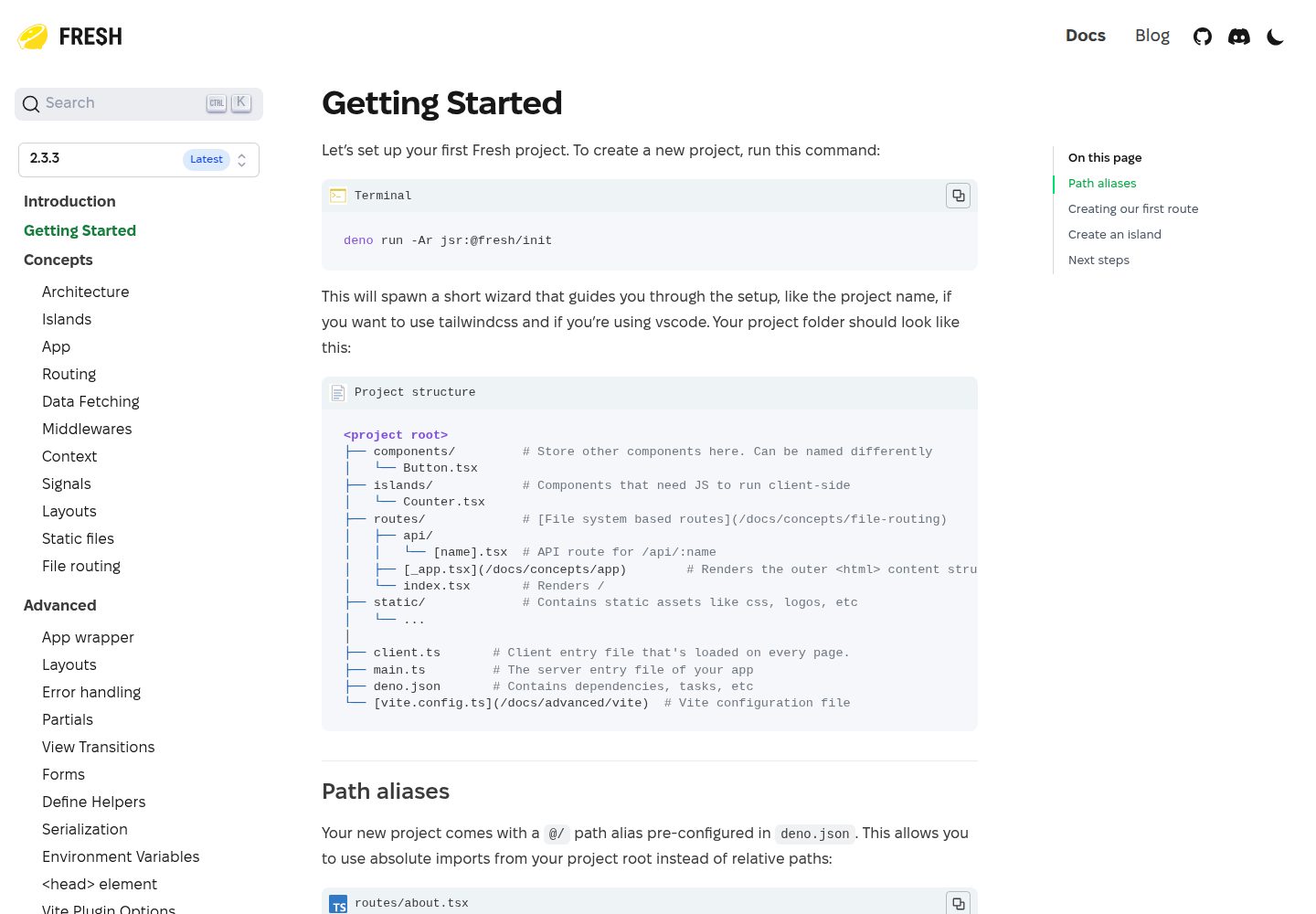Open Layouts under Concepts

(69, 511)
